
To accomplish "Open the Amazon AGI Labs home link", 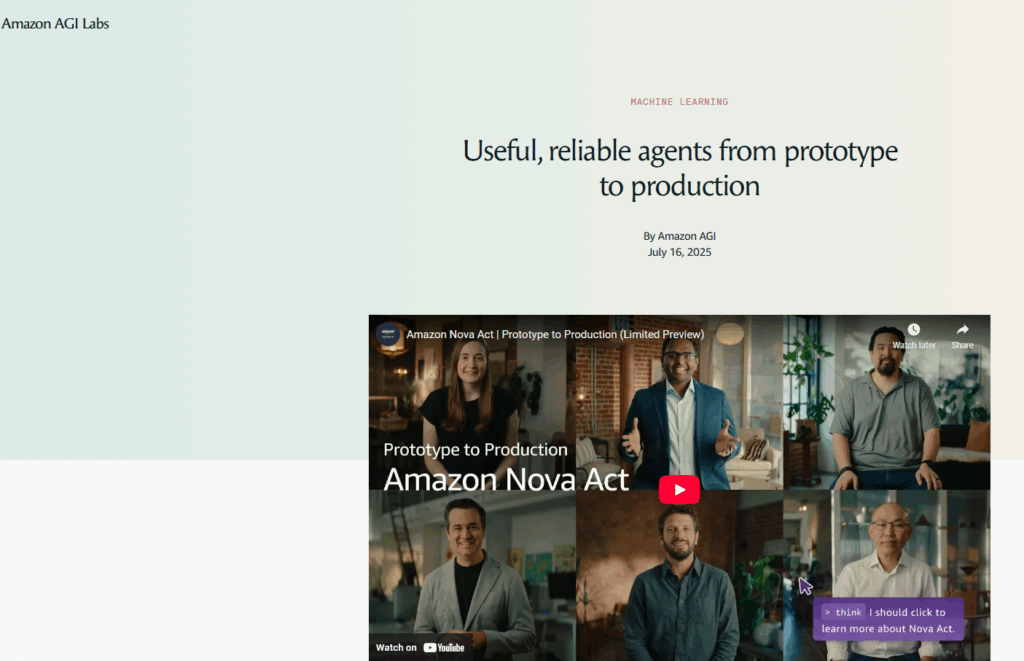I will [x=55, y=24].
